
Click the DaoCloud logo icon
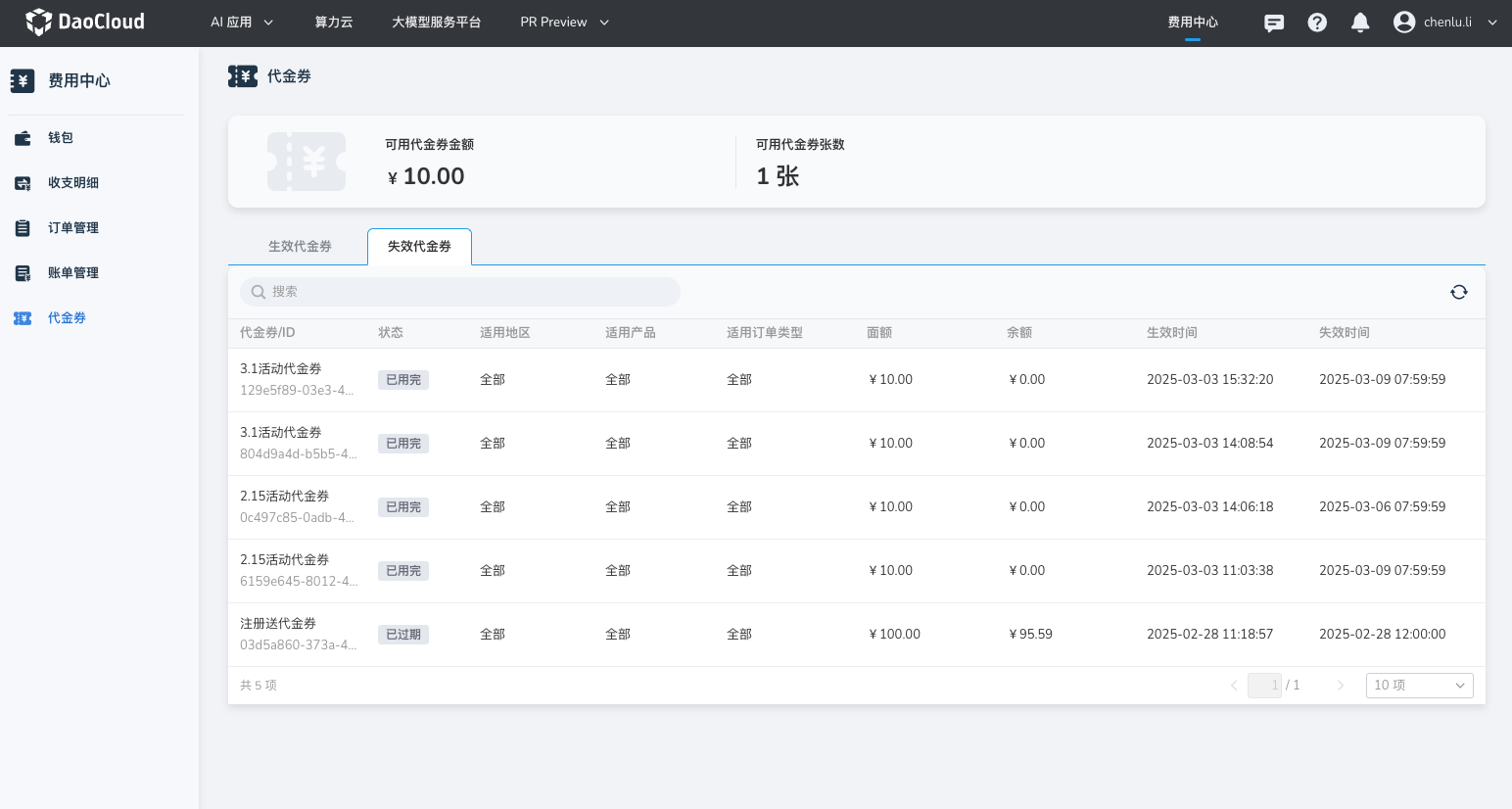[x=38, y=22]
